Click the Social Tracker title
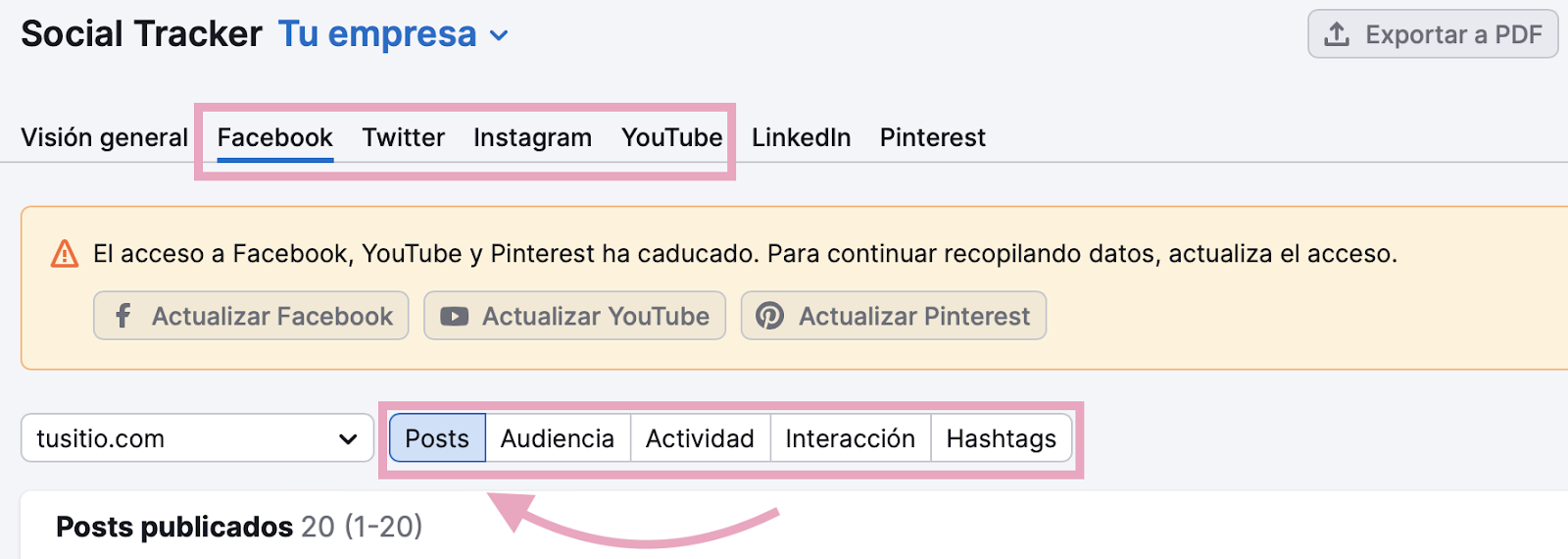The width and height of the screenshot is (1568, 559). click(x=142, y=34)
